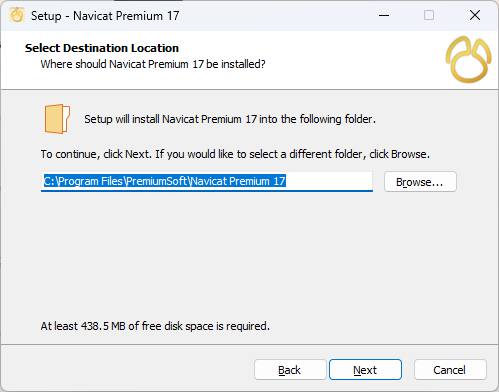
Task: Click the 'Setup will install Navicat Premium 17' message
Action: (230, 119)
